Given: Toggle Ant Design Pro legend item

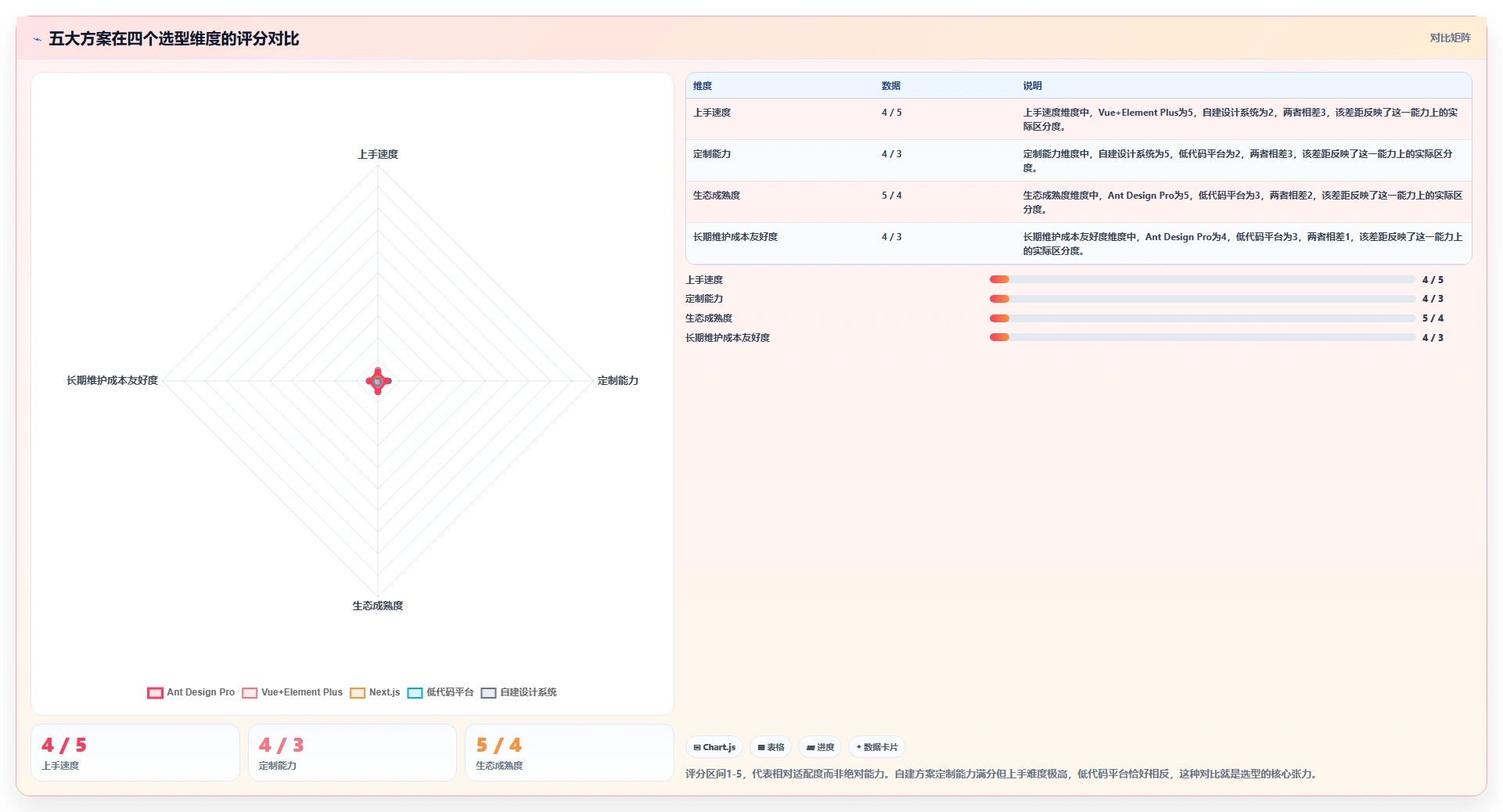Looking at the screenshot, I should coord(191,692).
